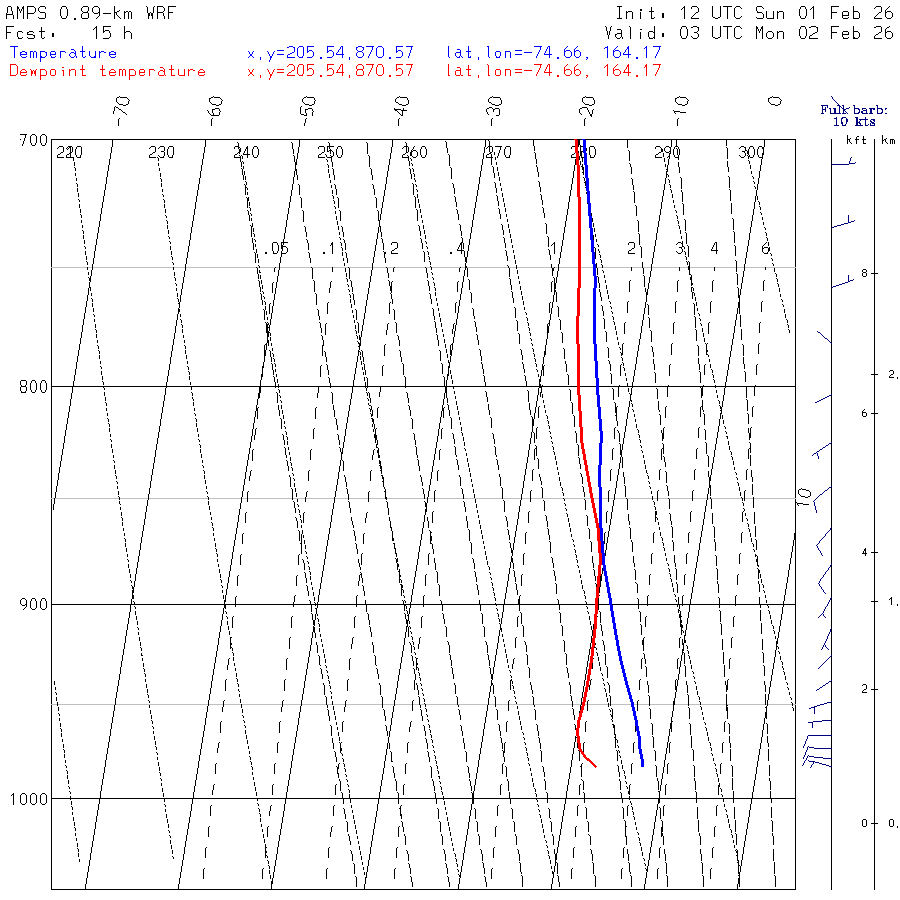Click the 290 potential temperature label

[667, 153]
